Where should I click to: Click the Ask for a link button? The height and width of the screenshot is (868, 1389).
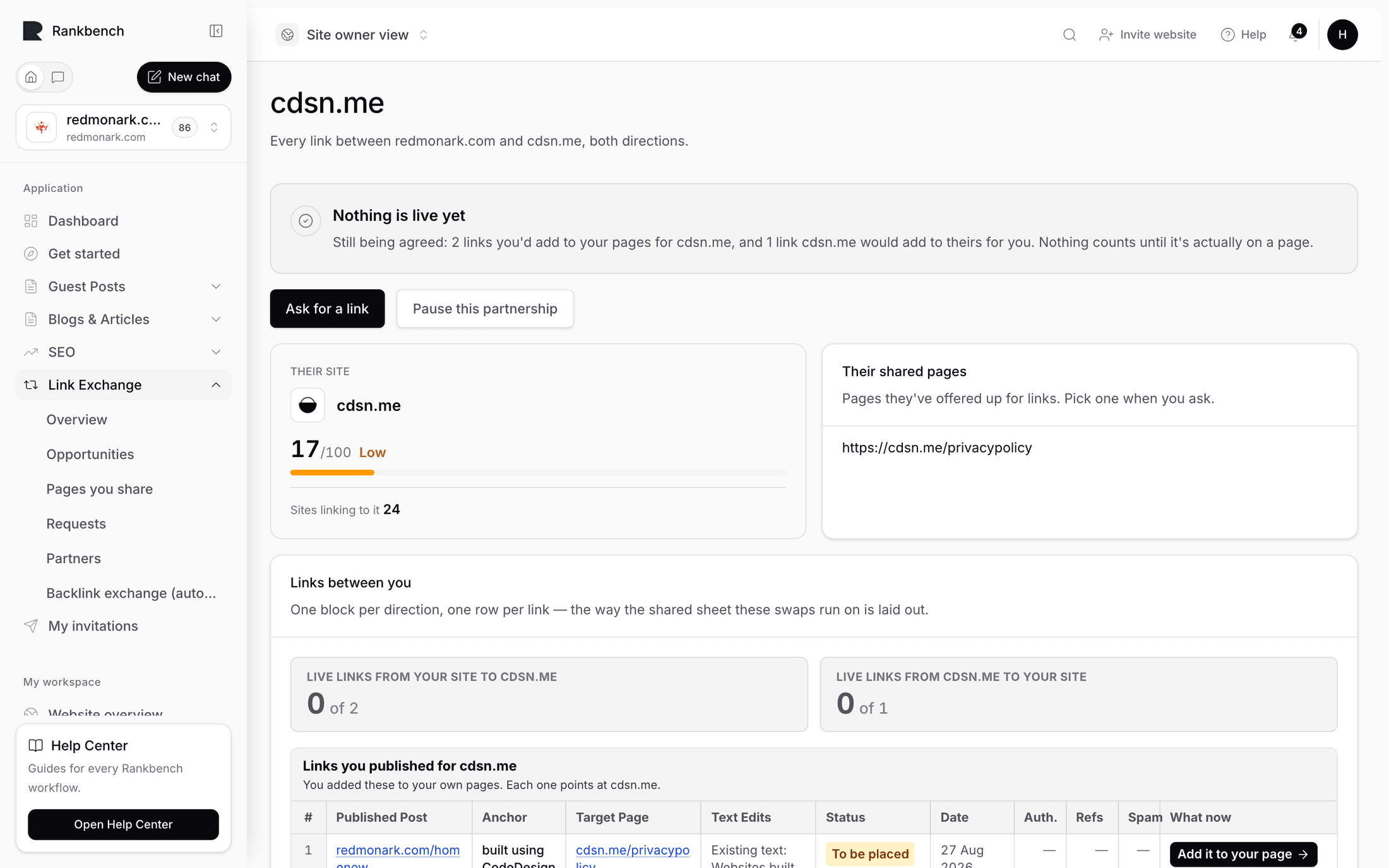pos(327,309)
